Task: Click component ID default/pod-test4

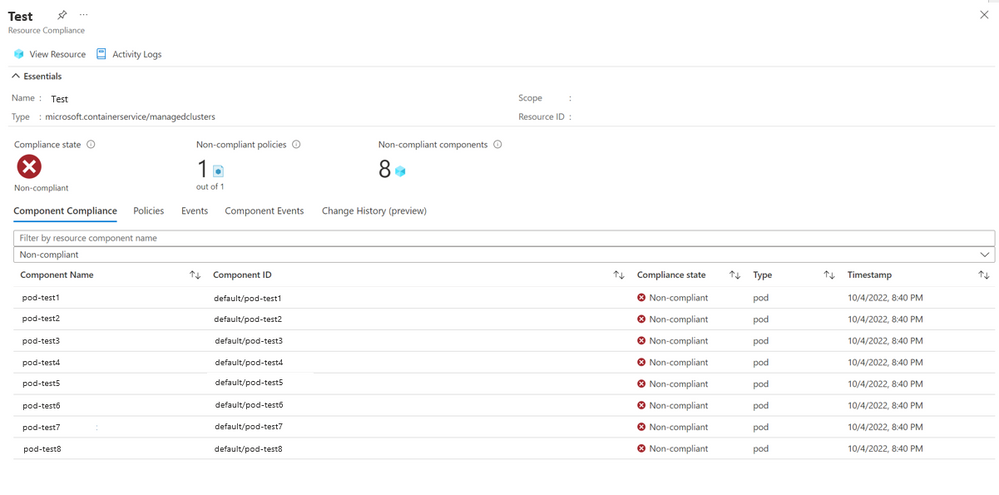Action: [x=249, y=362]
